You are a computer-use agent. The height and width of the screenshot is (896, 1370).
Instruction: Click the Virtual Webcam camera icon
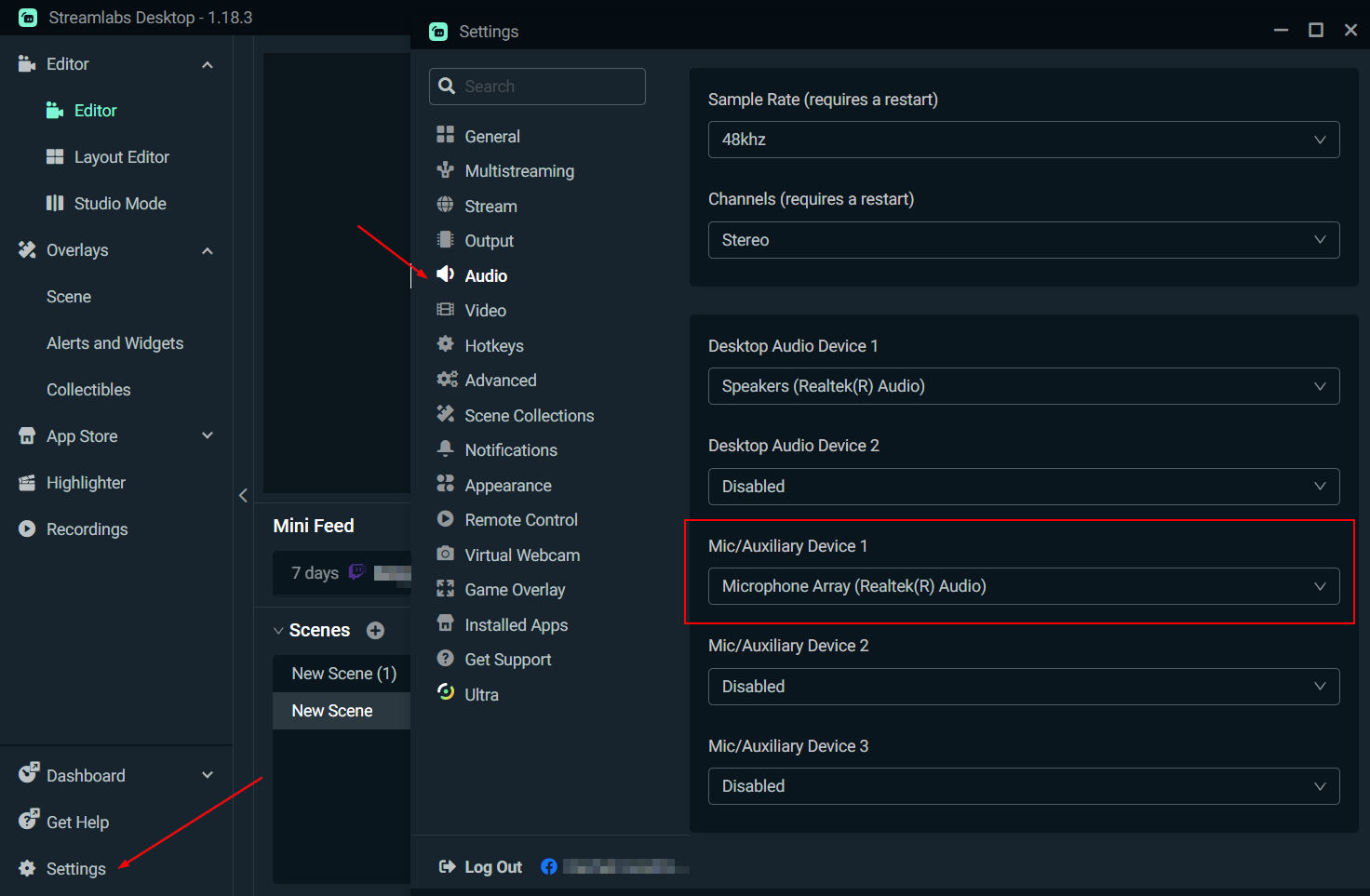pos(446,554)
